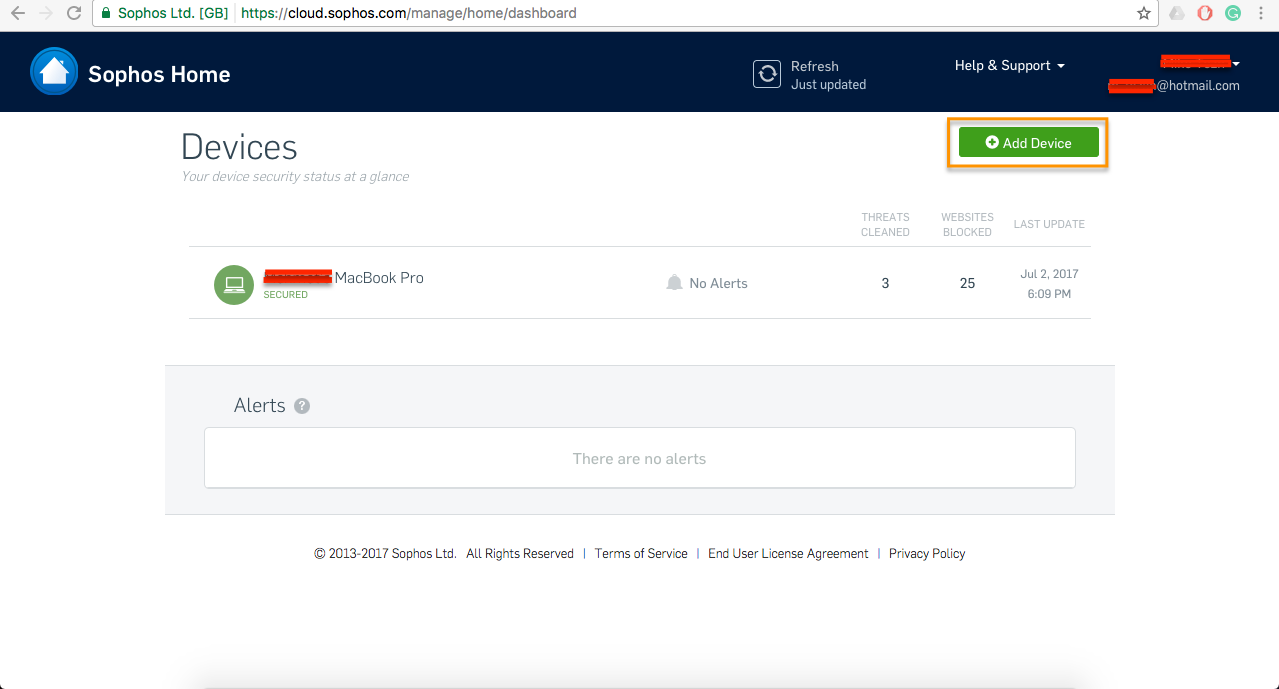Click the Sophos Home title text
The width and height of the screenshot is (1279, 689).
point(159,75)
